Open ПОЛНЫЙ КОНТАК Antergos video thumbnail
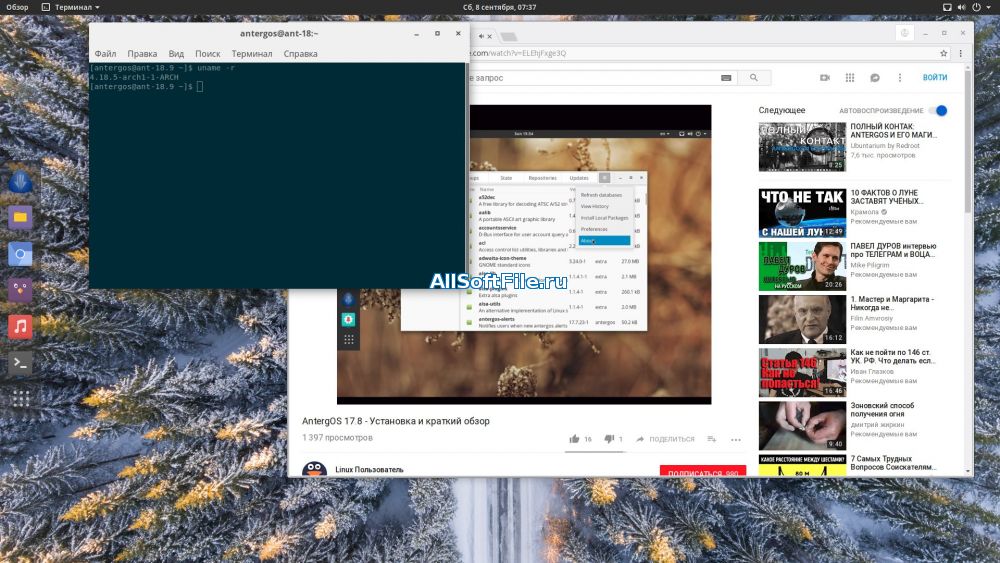Screen dimensions: 1000x563 [x=802, y=147]
